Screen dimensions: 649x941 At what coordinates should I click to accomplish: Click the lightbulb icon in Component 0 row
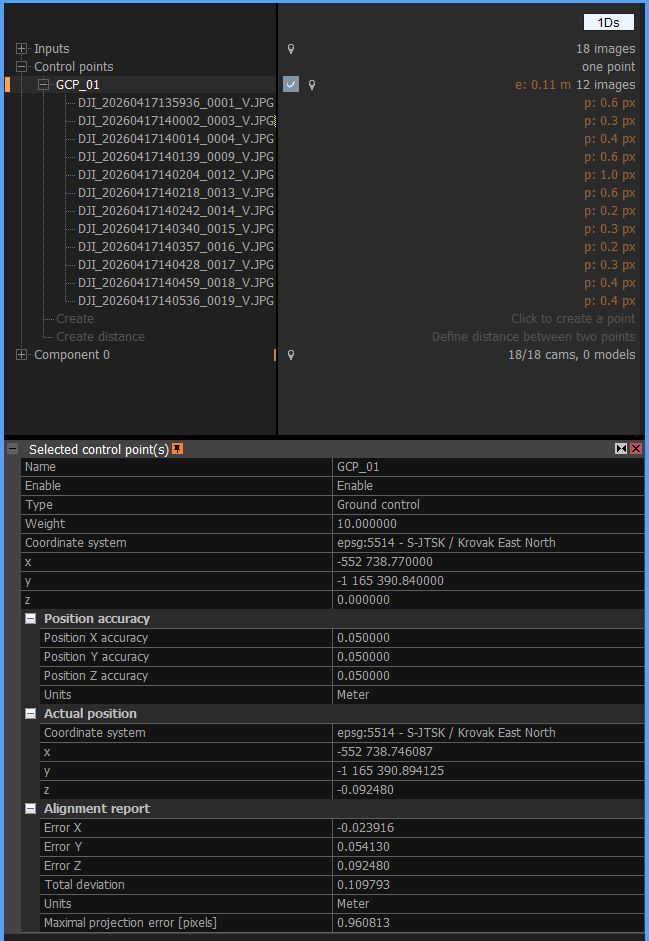291,355
